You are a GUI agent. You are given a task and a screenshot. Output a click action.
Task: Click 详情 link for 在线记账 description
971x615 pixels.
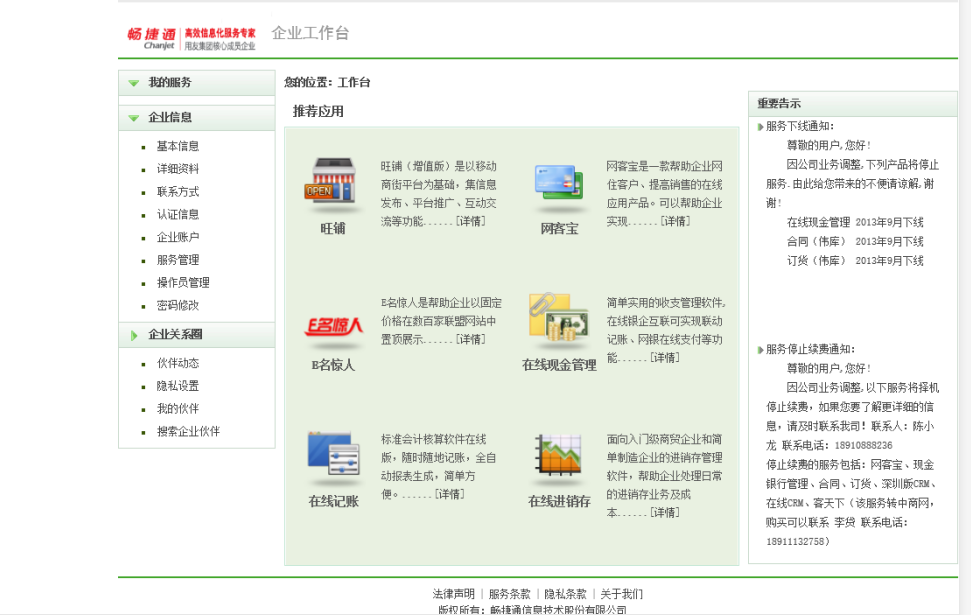pos(450,494)
